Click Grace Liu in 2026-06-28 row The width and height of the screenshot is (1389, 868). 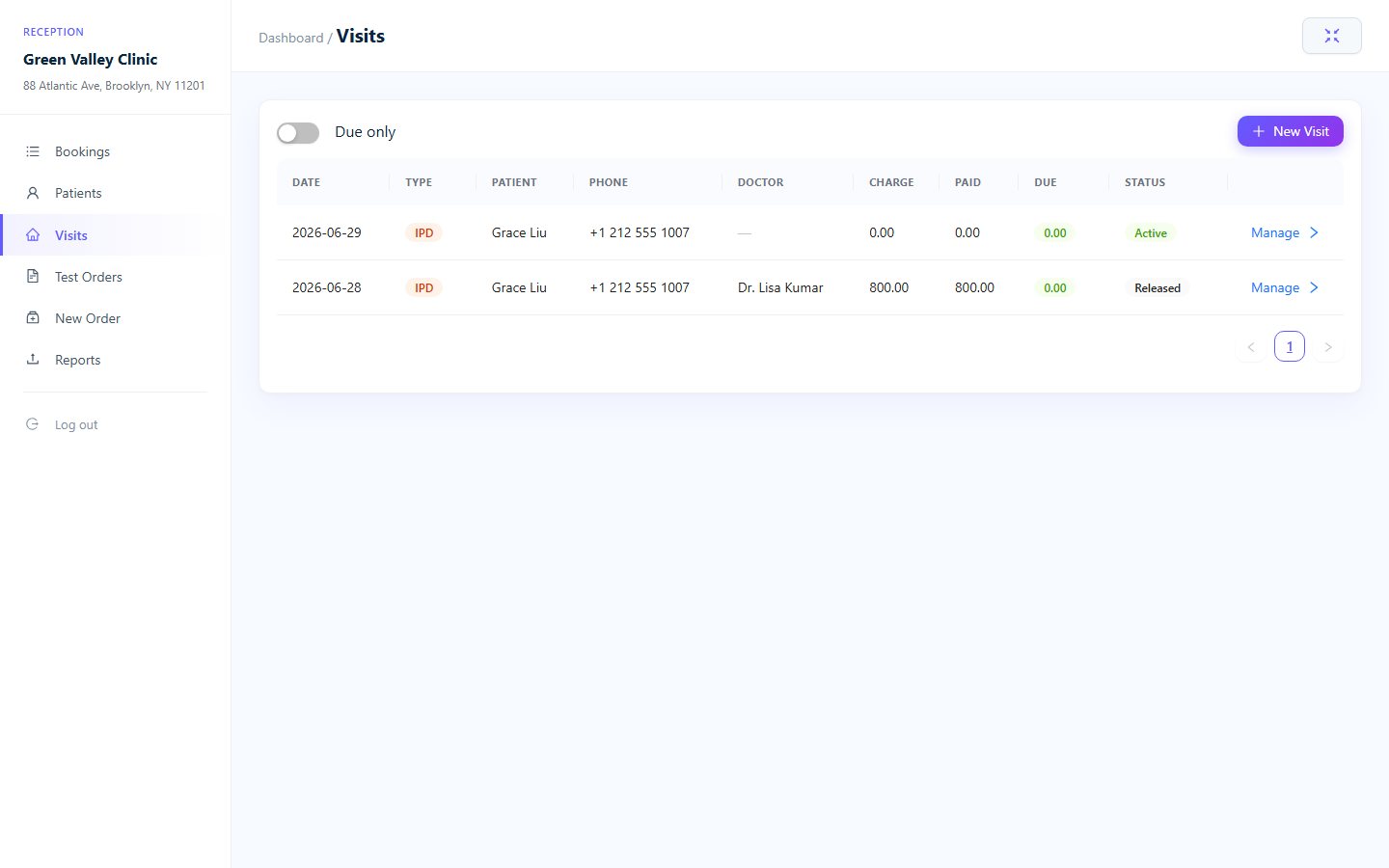(x=519, y=287)
